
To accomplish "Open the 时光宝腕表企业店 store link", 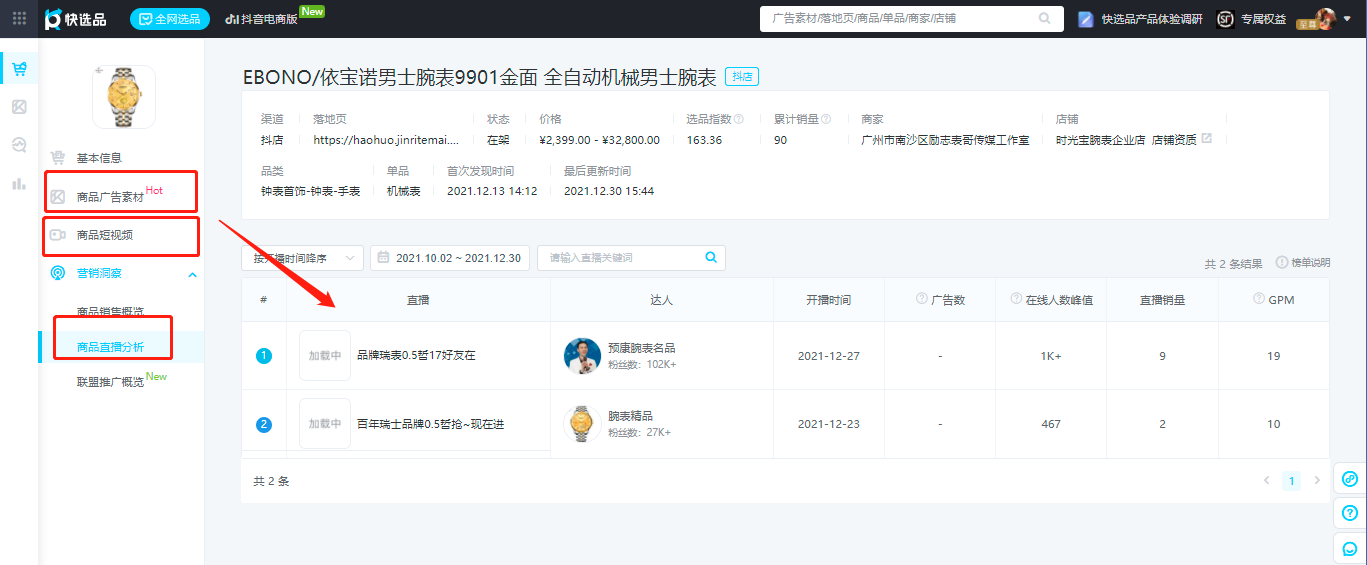I will point(1100,140).
